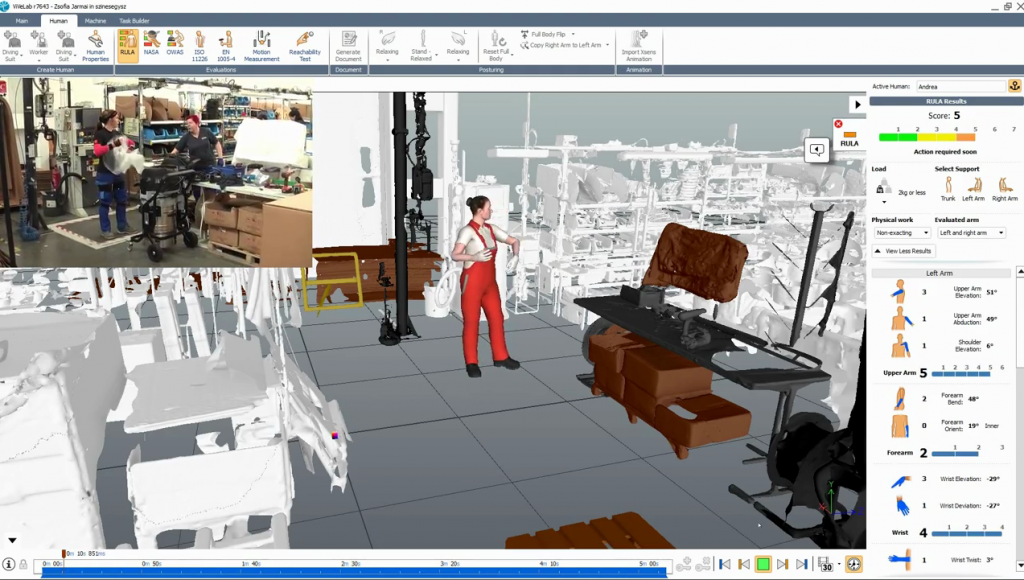Expand the Load weight selector

tap(884, 202)
